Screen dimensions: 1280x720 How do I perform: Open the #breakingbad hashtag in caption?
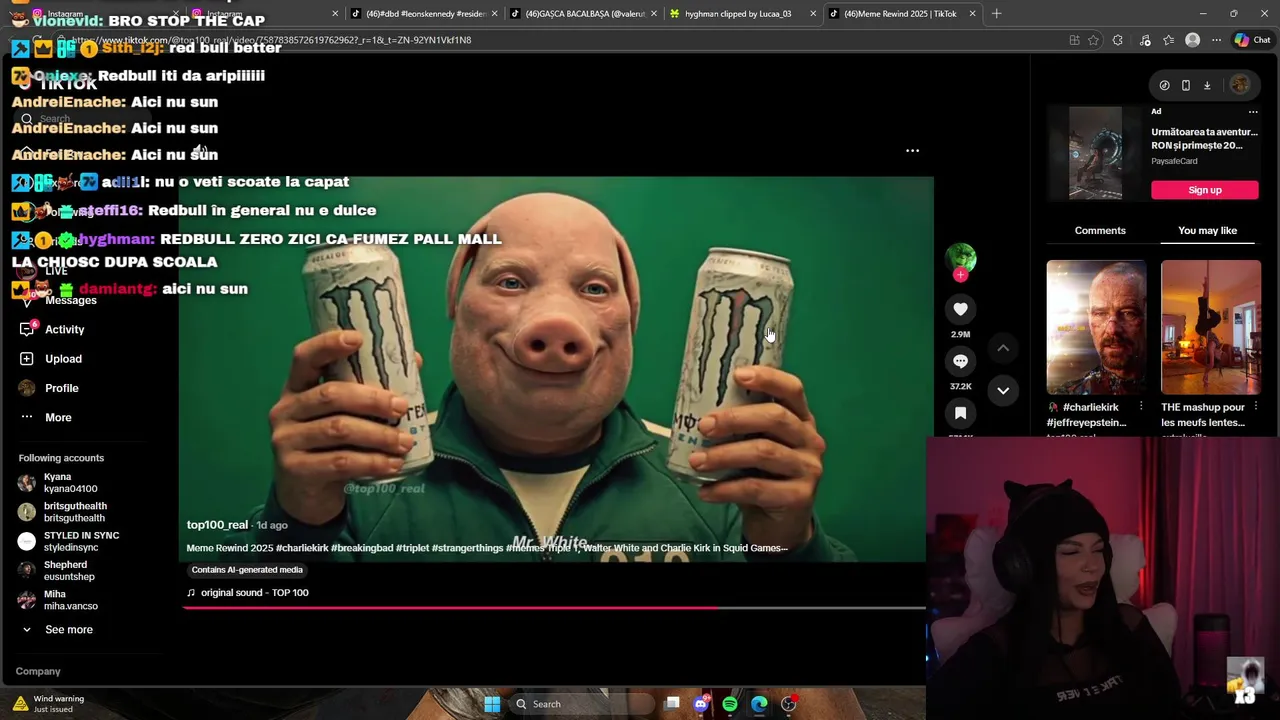click(x=362, y=548)
